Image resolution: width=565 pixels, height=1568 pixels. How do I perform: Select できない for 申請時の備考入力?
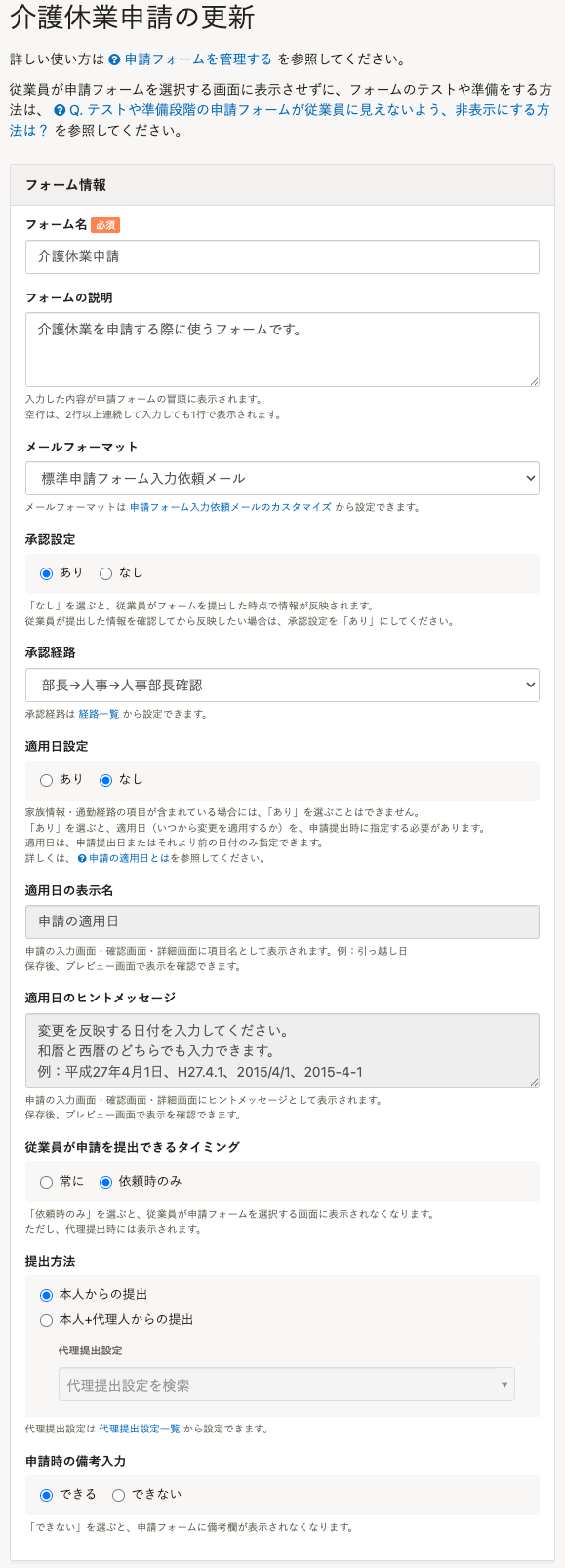pyautogui.click(x=118, y=1495)
